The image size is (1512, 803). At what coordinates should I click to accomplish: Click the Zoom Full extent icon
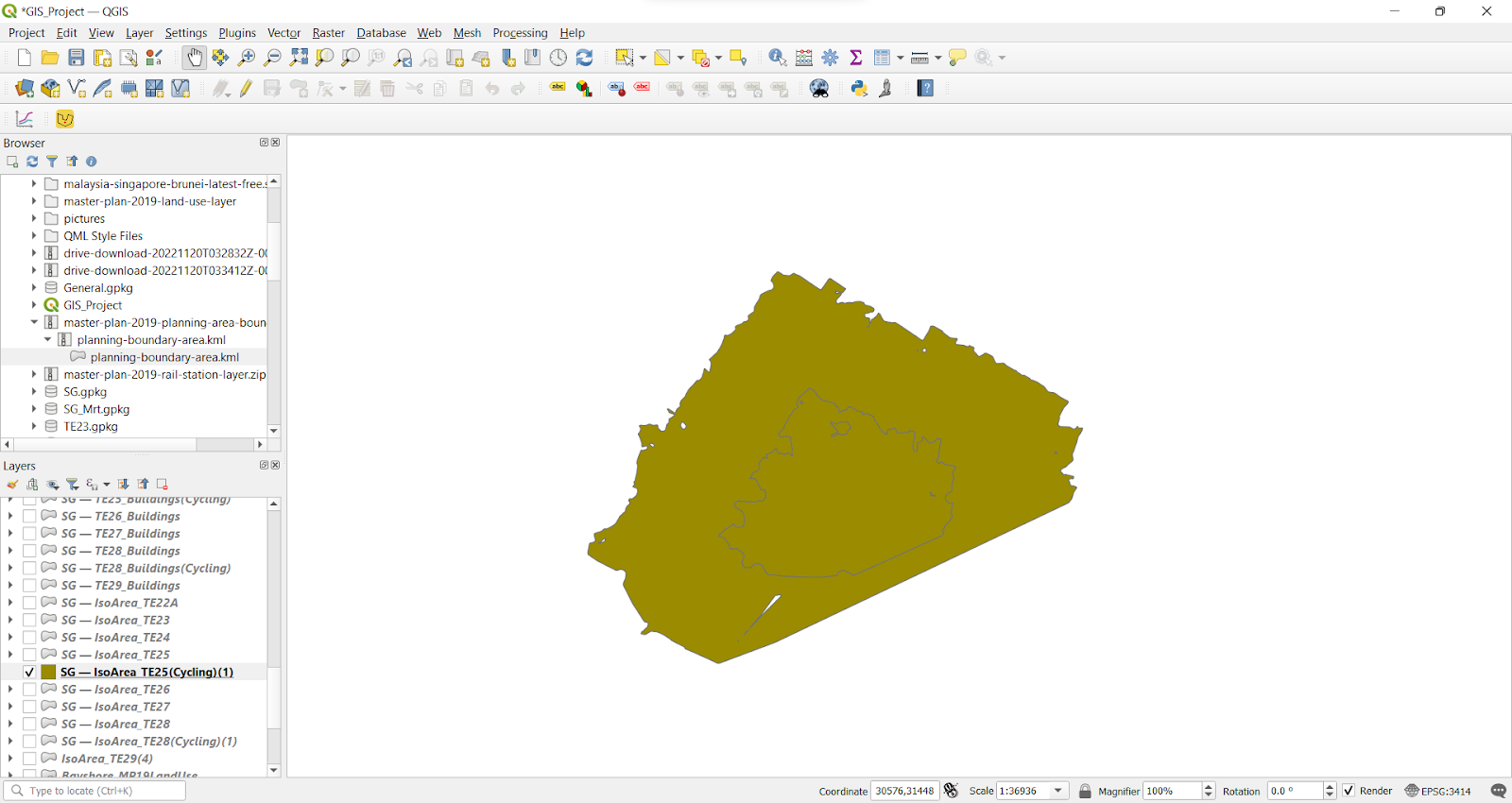299,58
